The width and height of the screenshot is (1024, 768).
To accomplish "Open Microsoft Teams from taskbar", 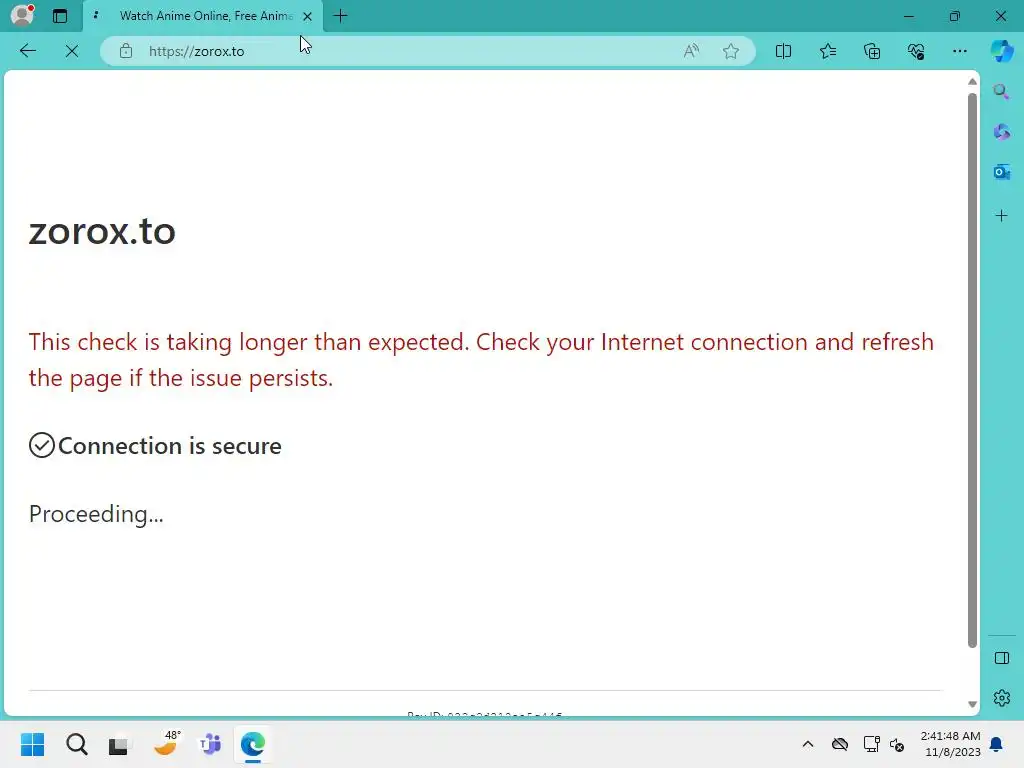I will (x=210, y=744).
